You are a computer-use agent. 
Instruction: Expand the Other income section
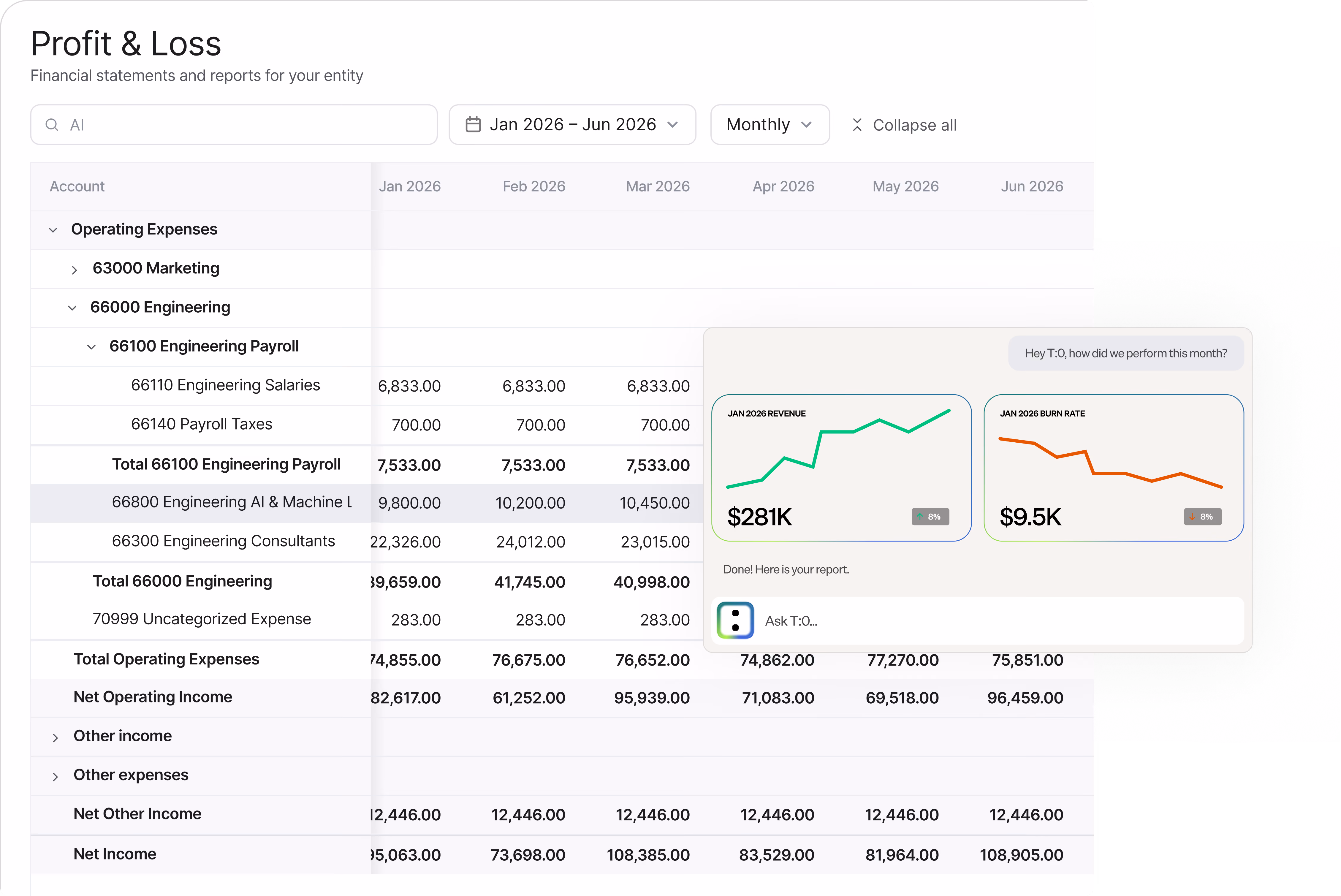point(55,738)
